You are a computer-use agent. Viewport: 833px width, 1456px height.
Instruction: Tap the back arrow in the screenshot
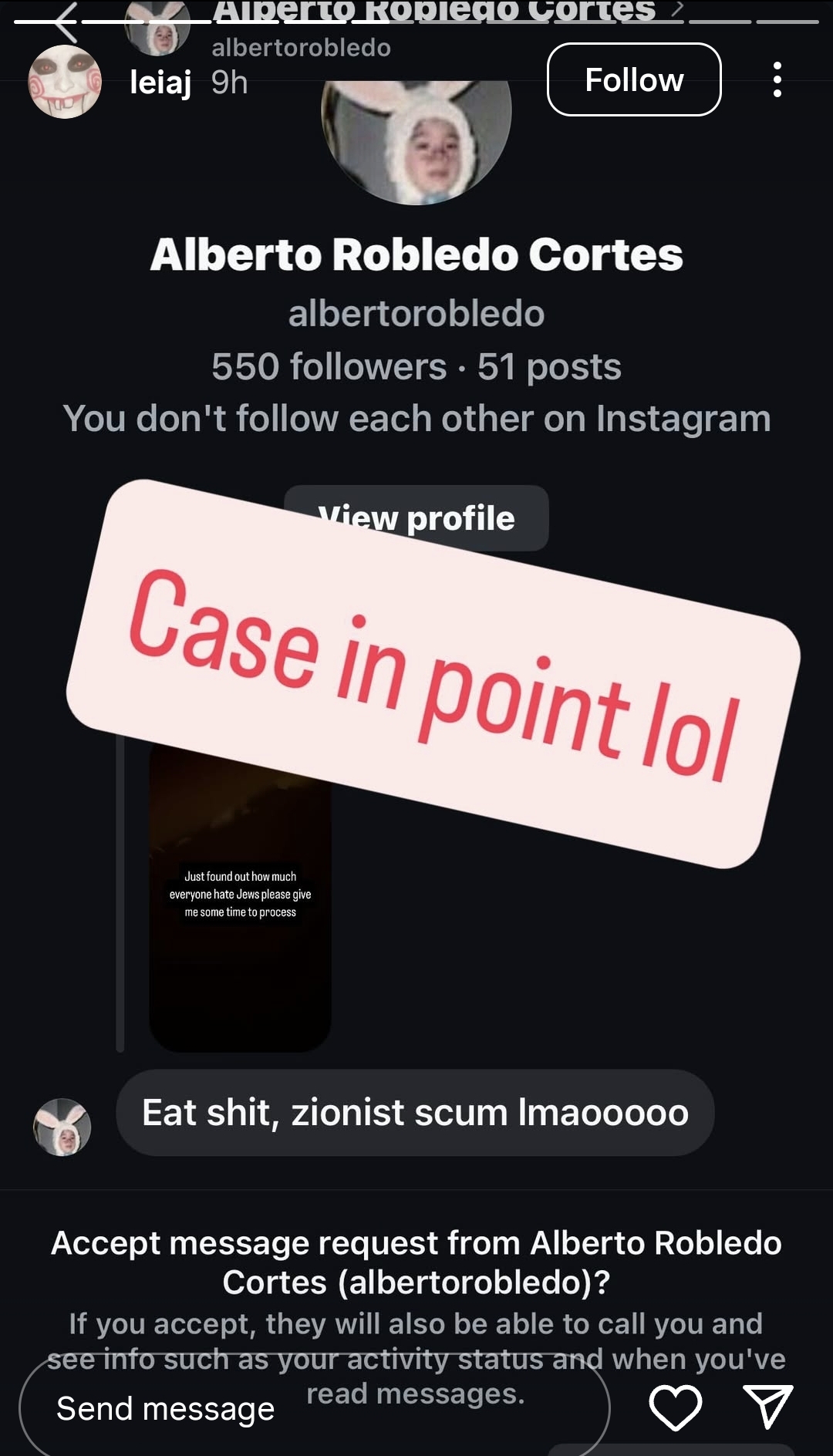click(x=67, y=21)
